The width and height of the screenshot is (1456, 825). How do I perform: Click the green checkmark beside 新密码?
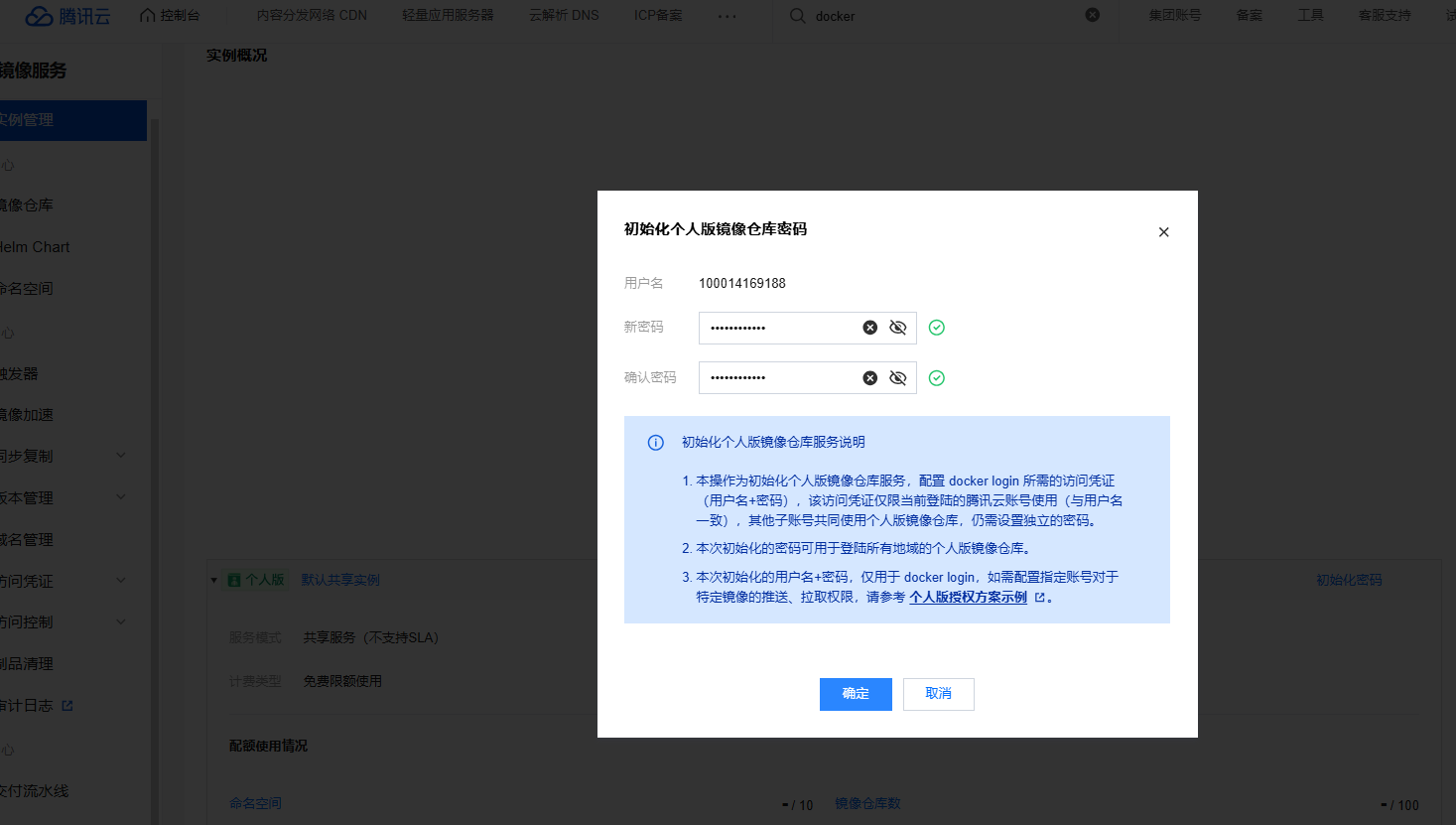click(936, 327)
